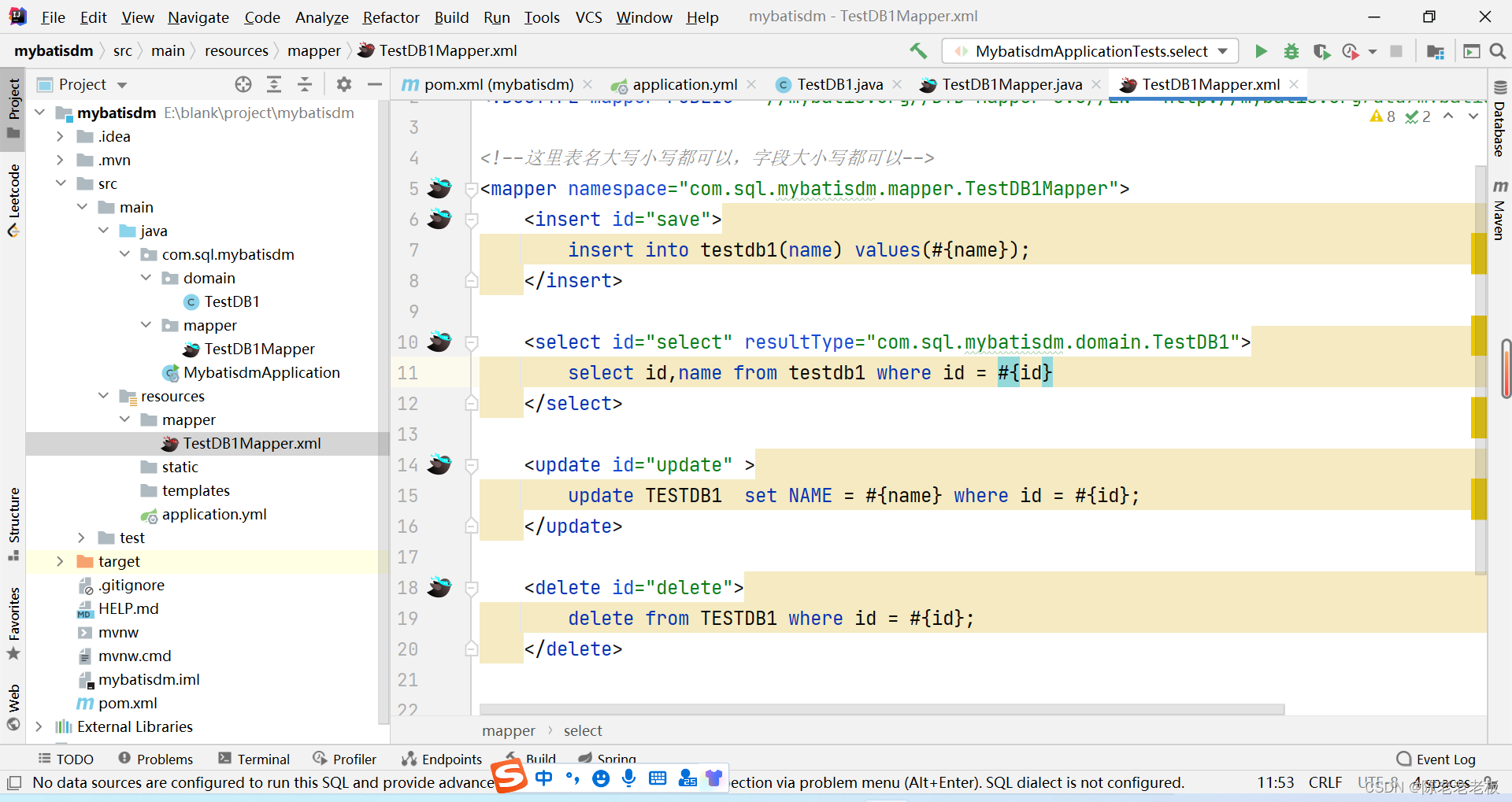Screen dimensions: 1512x802
Task: Fold the insert block on line 6
Action: pos(471,220)
